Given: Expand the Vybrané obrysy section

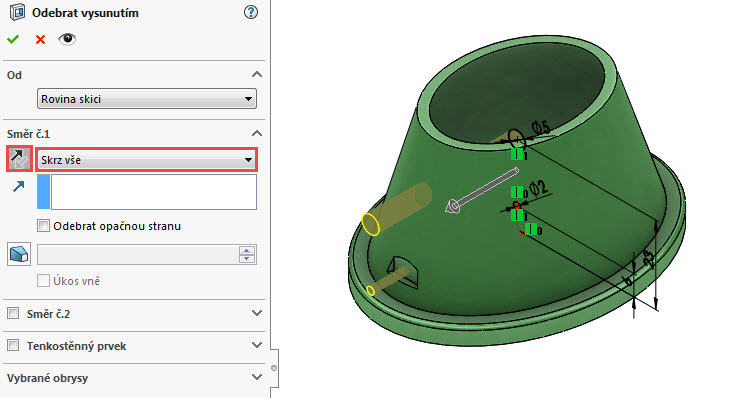Looking at the screenshot, I should point(257,377).
